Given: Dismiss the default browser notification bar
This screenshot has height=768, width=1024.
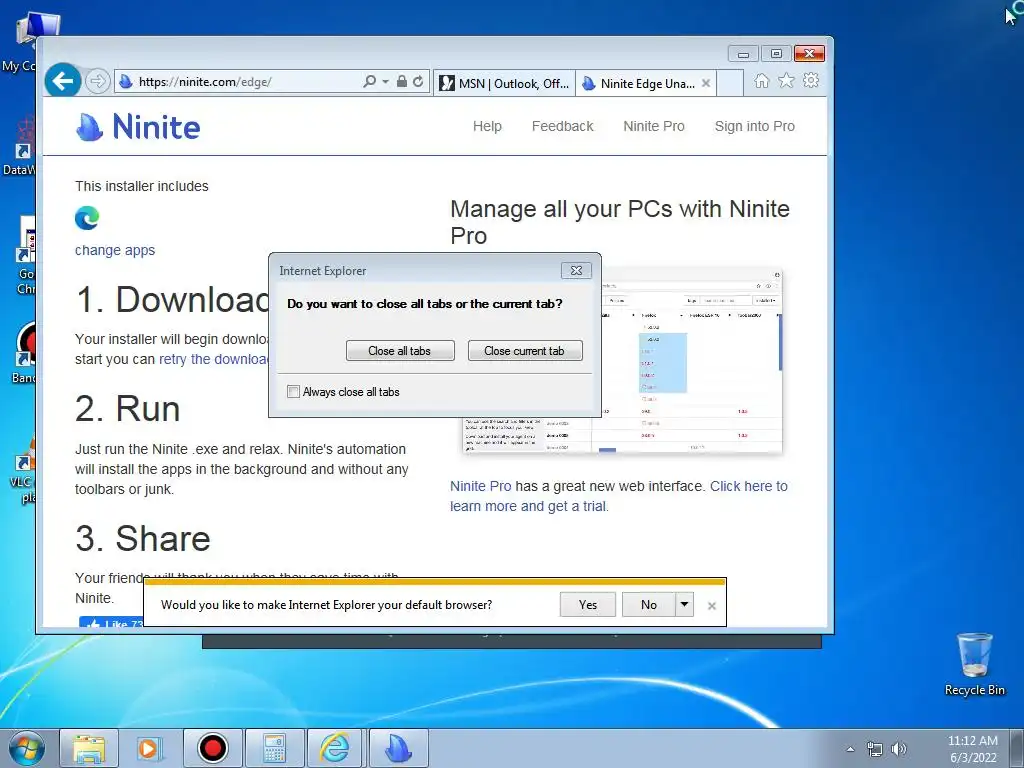Looking at the screenshot, I should (x=712, y=606).
